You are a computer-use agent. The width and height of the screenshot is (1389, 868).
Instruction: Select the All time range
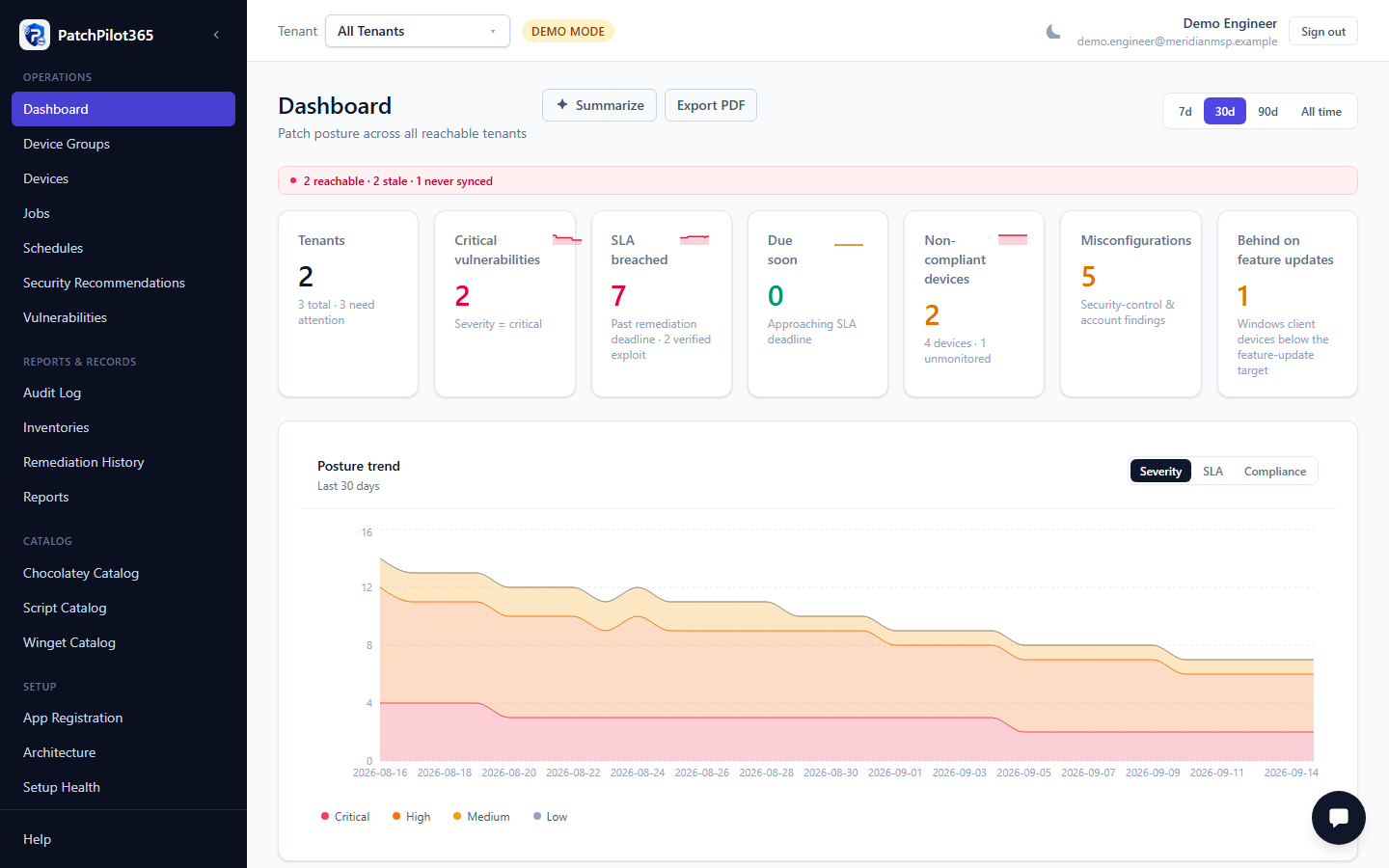(x=1321, y=112)
